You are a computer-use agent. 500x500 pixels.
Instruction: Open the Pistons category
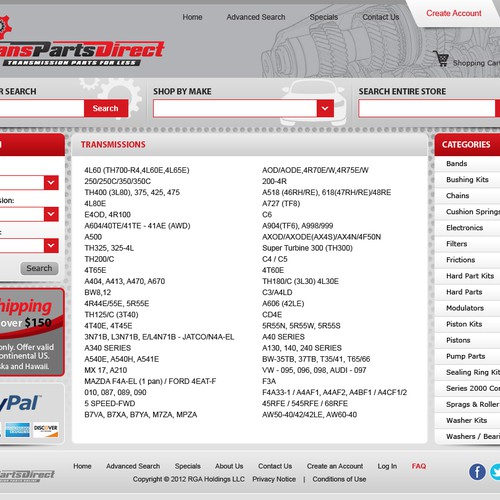click(458, 340)
